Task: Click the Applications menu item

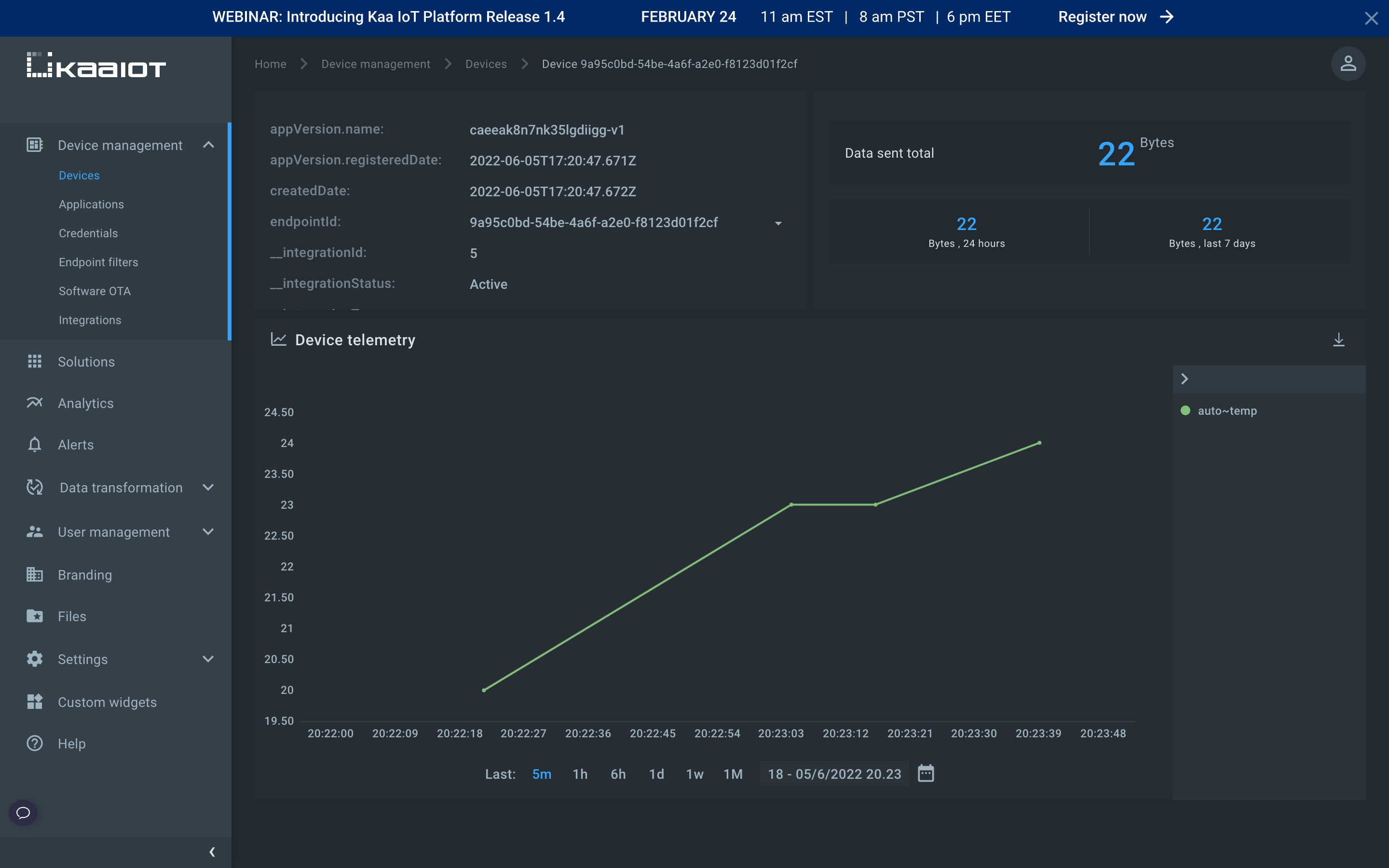Action: (x=91, y=203)
